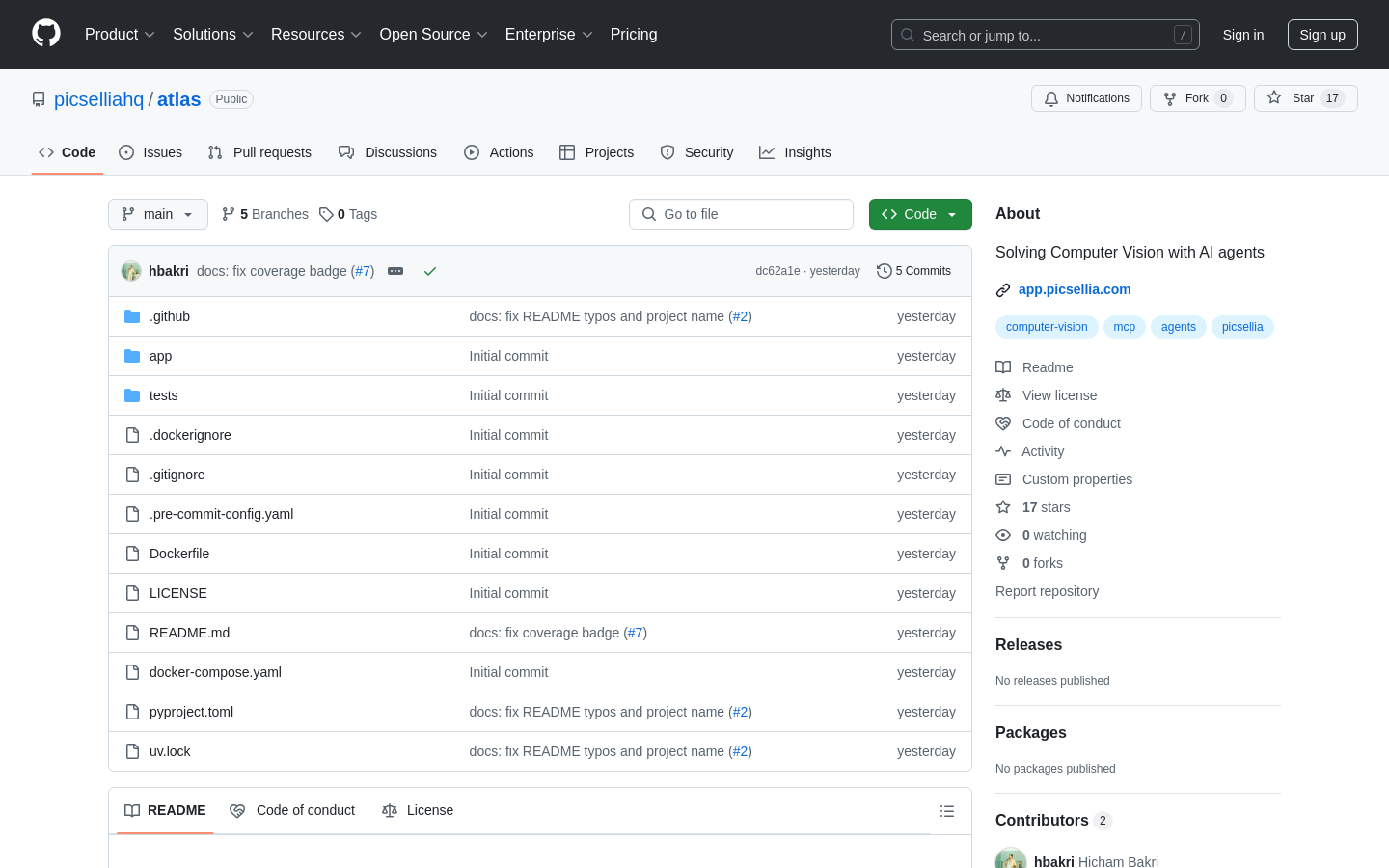The image size is (1389, 868).
Task: Open the GitHub homepage logo
Action: [46, 34]
